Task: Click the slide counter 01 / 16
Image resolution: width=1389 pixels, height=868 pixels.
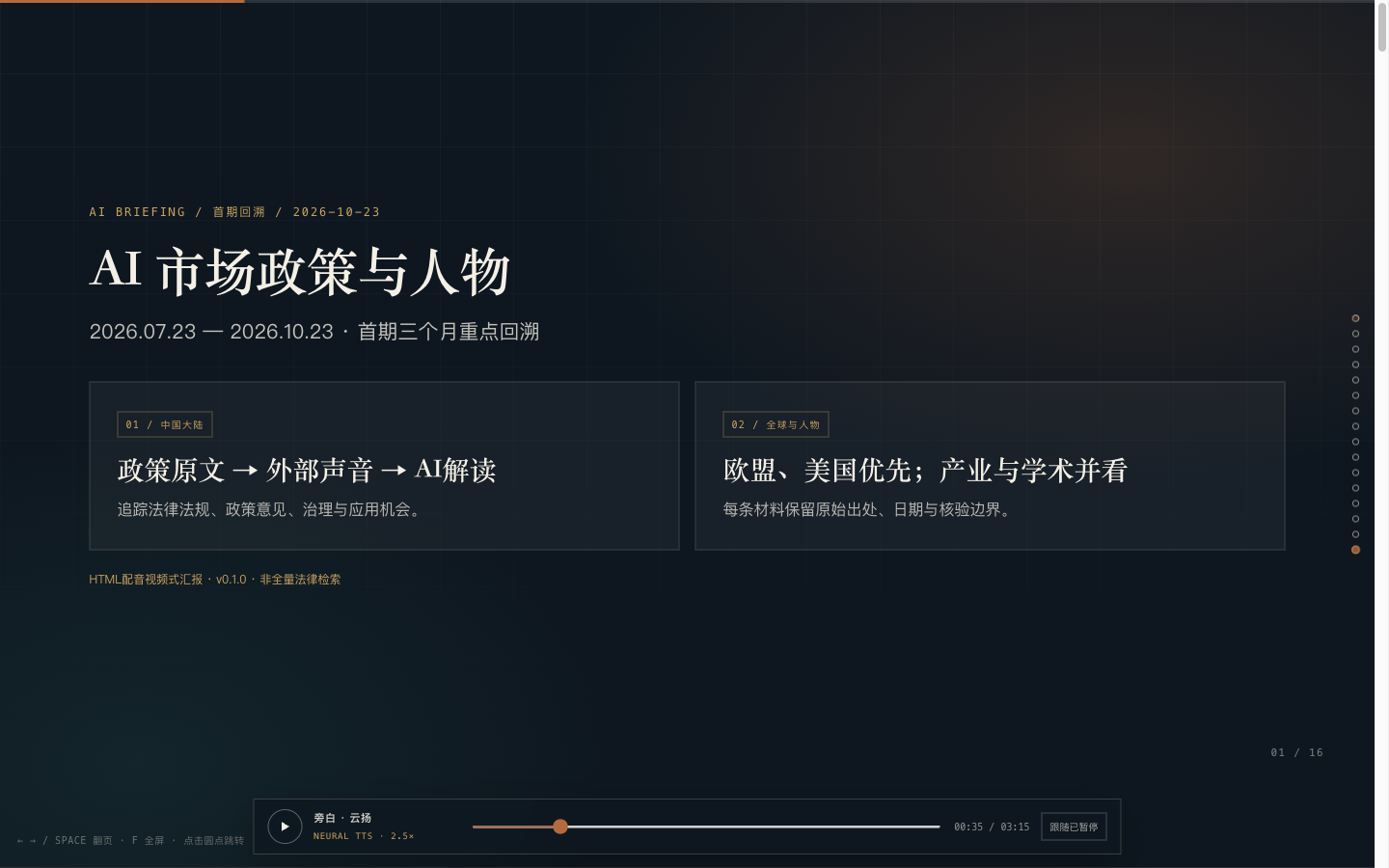Action: [1297, 752]
